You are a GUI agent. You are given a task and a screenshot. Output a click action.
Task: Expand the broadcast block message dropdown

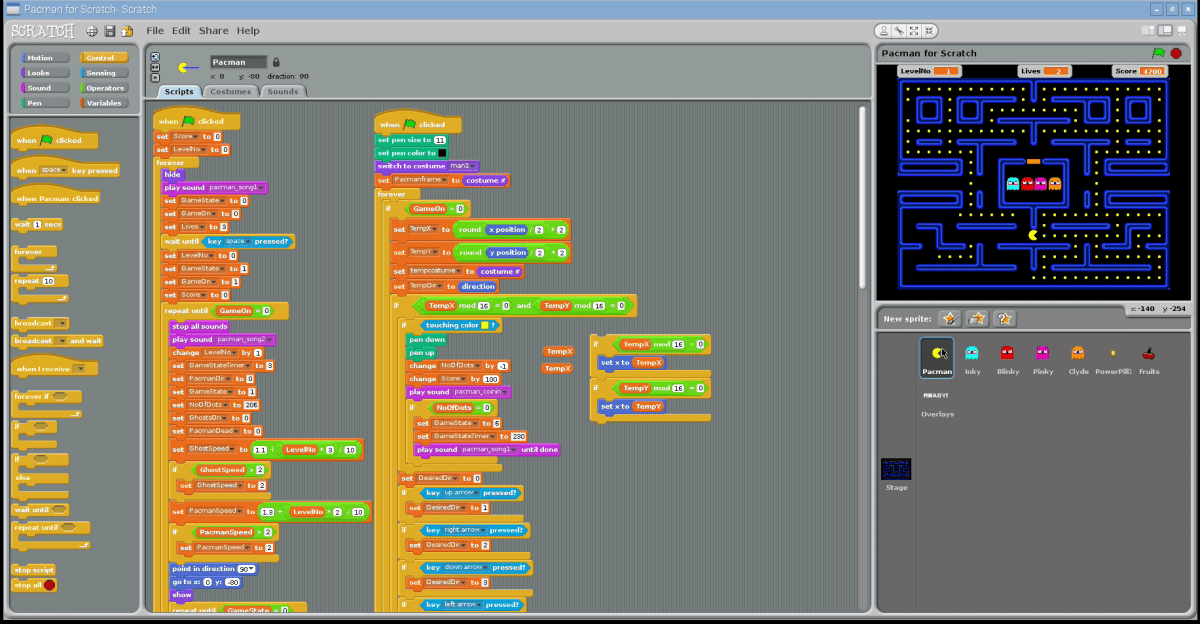(62, 323)
